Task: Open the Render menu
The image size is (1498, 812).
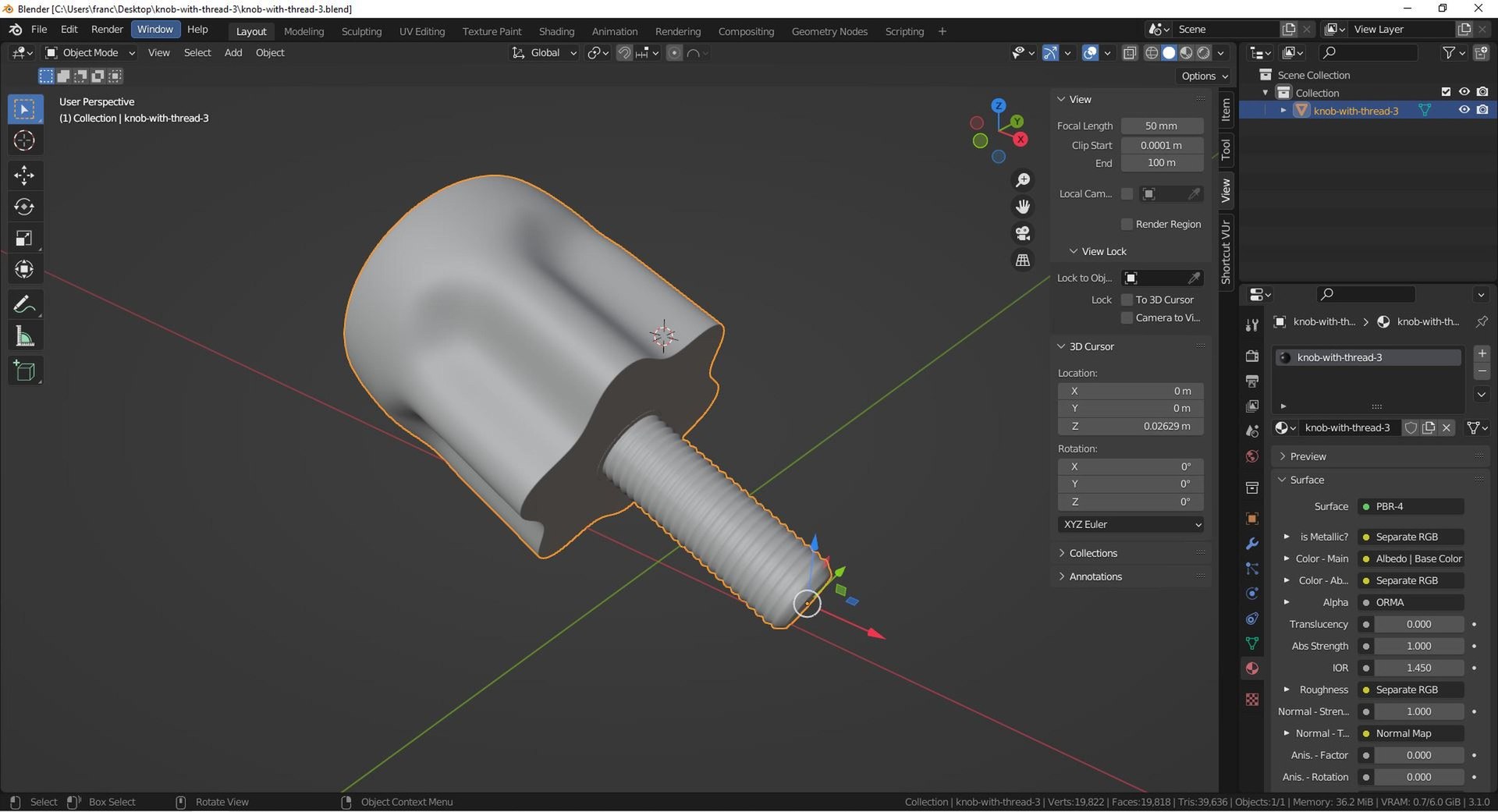Action: coord(107,30)
